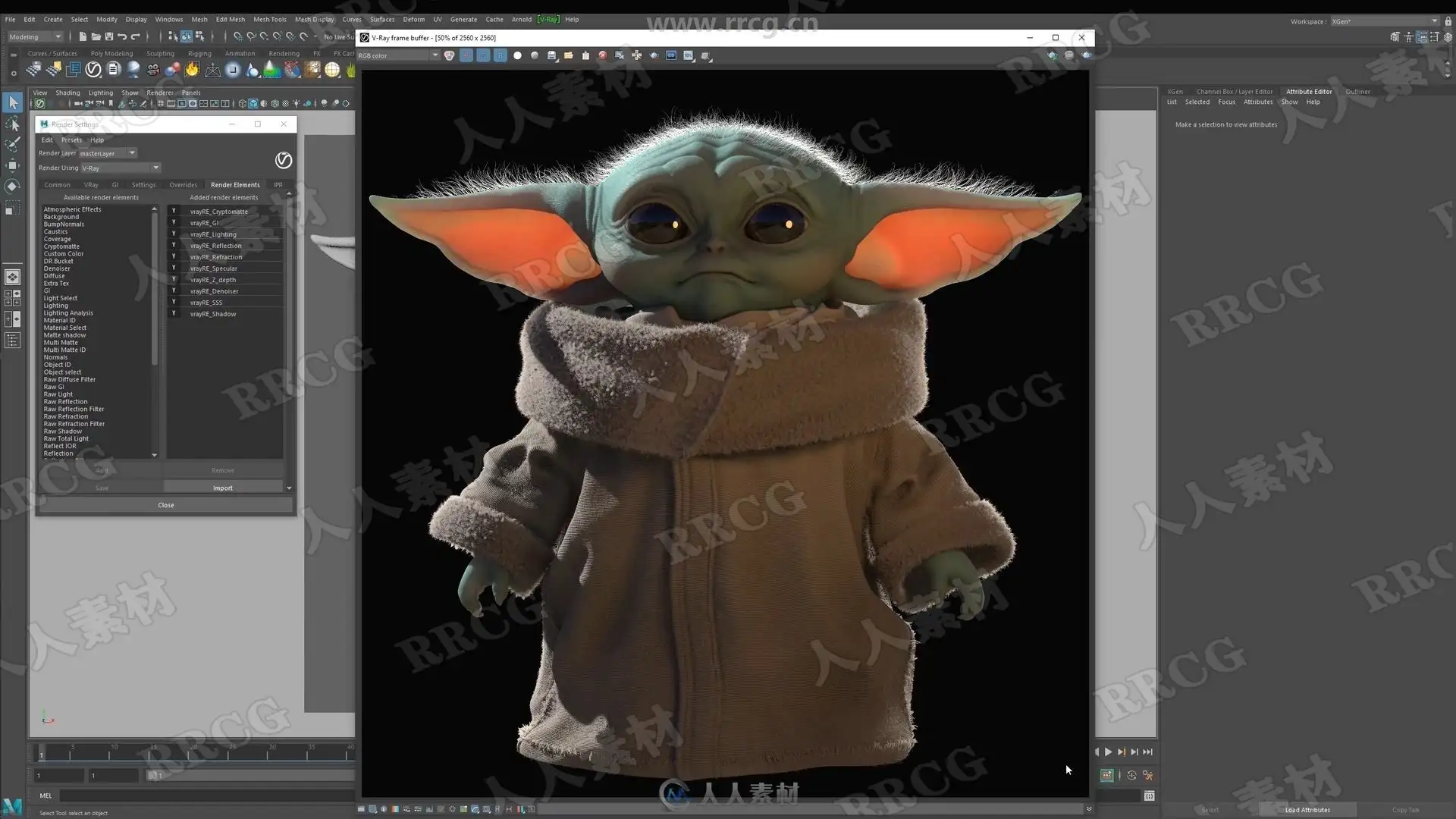Click the red stop render icon
This screenshot has height=819, width=1456.
(603, 55)
